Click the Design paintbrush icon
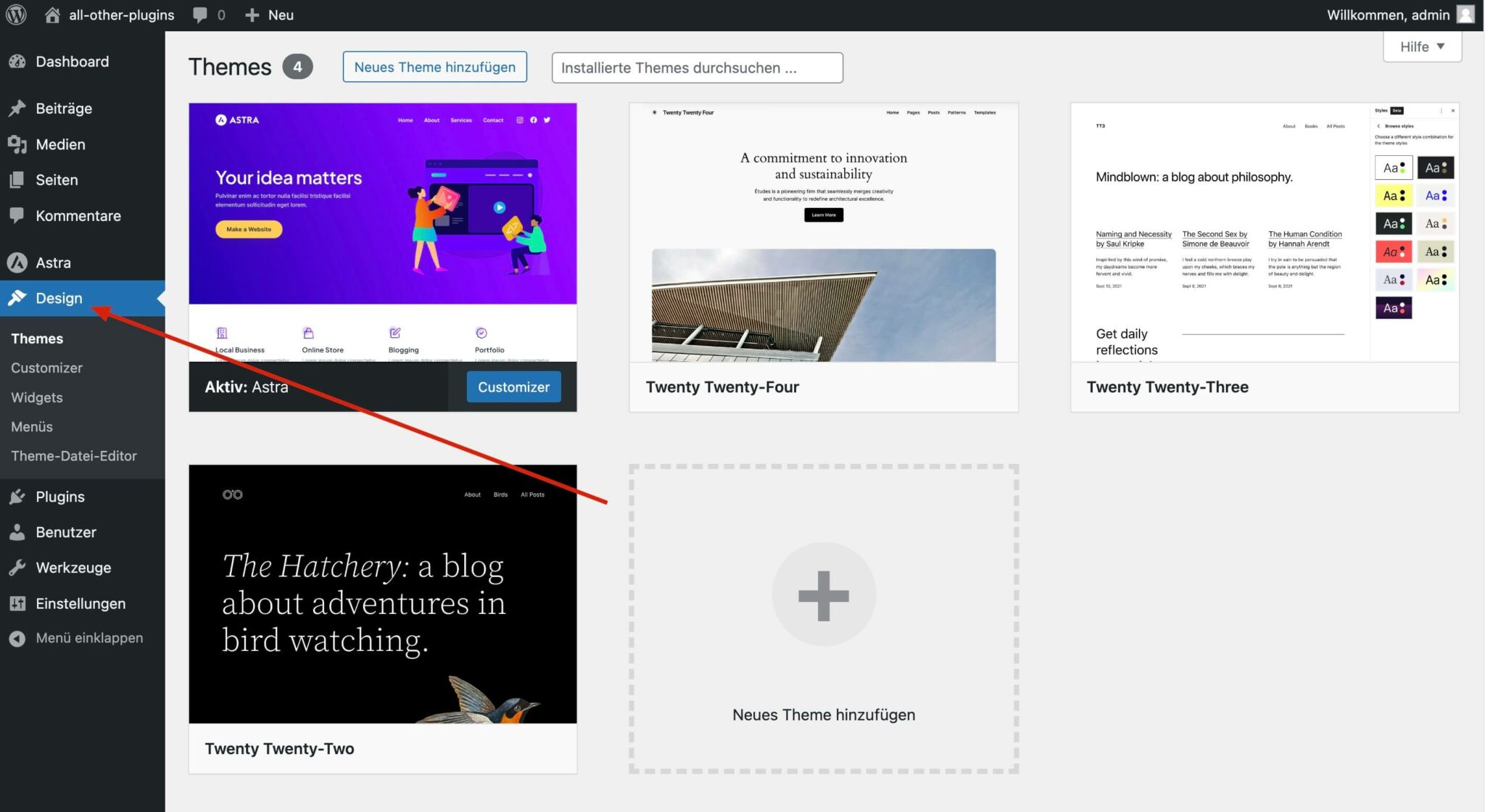1485x812 pixels. (17, 298)
